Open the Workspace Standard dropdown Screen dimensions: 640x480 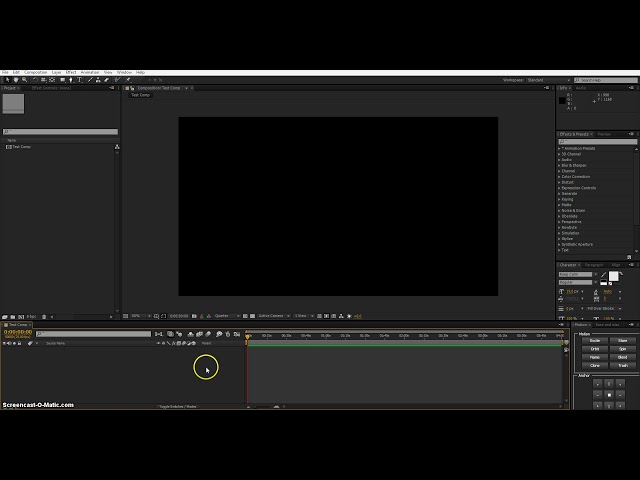tap(548, 80)
